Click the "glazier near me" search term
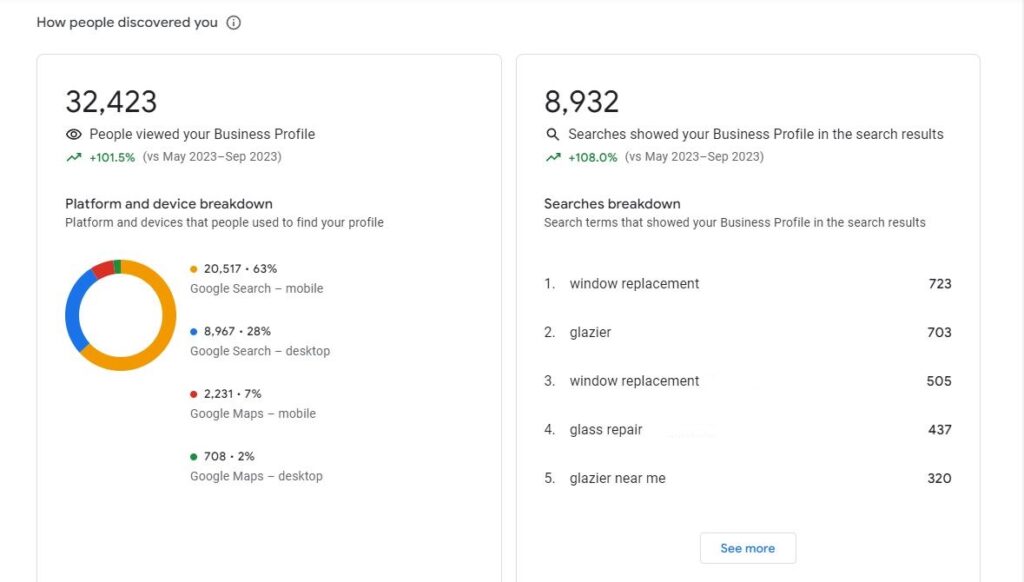The height and width of the screenshot is (582, 1024). point(617,478)
